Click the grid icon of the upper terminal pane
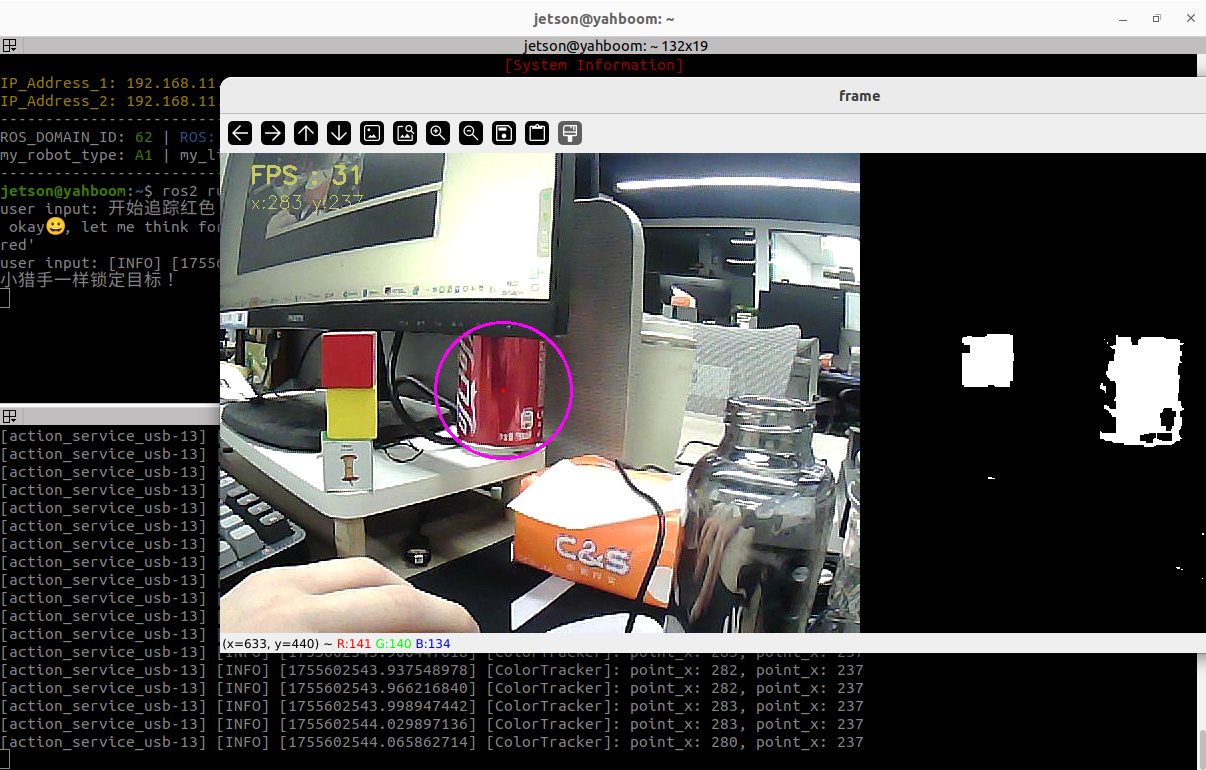Image resolution: width=1206 pixels, height=770 pixels. pyautogui.click(x=9, y=45)
